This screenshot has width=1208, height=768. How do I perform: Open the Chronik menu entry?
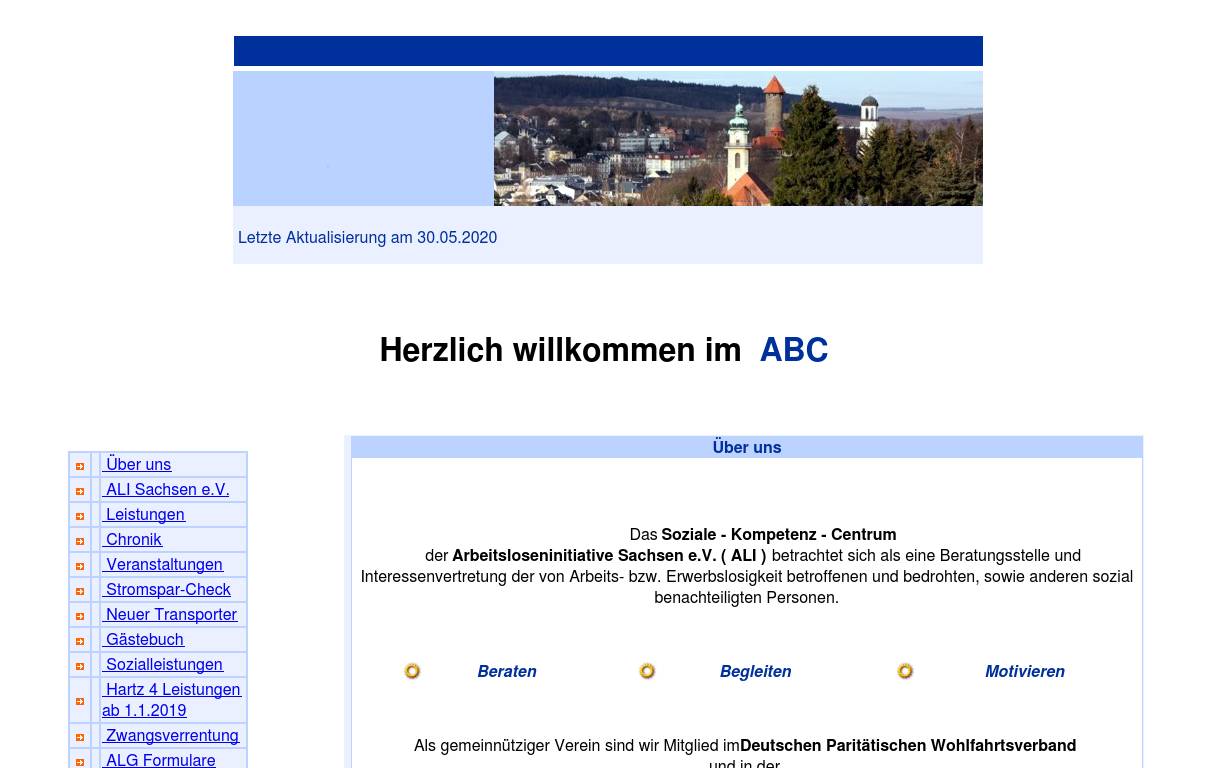pos(133,539)
